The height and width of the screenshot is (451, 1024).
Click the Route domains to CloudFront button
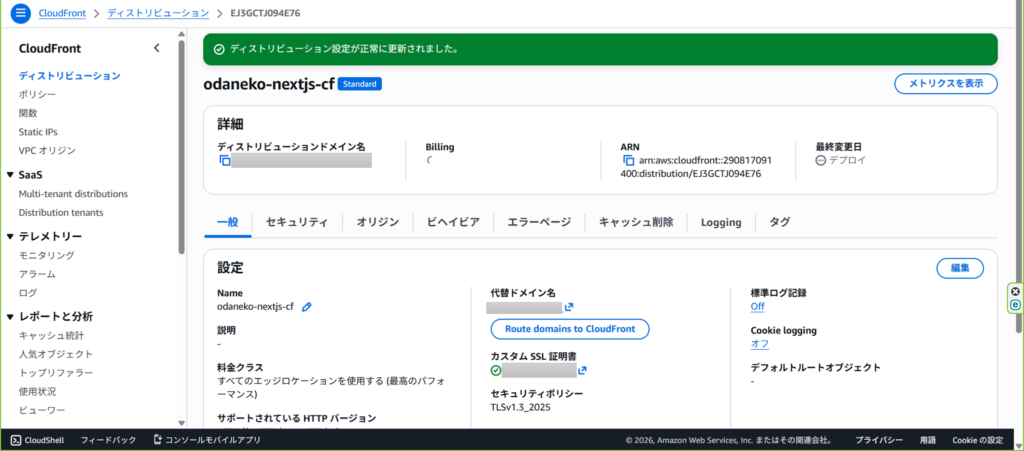[x=570, y=329]
